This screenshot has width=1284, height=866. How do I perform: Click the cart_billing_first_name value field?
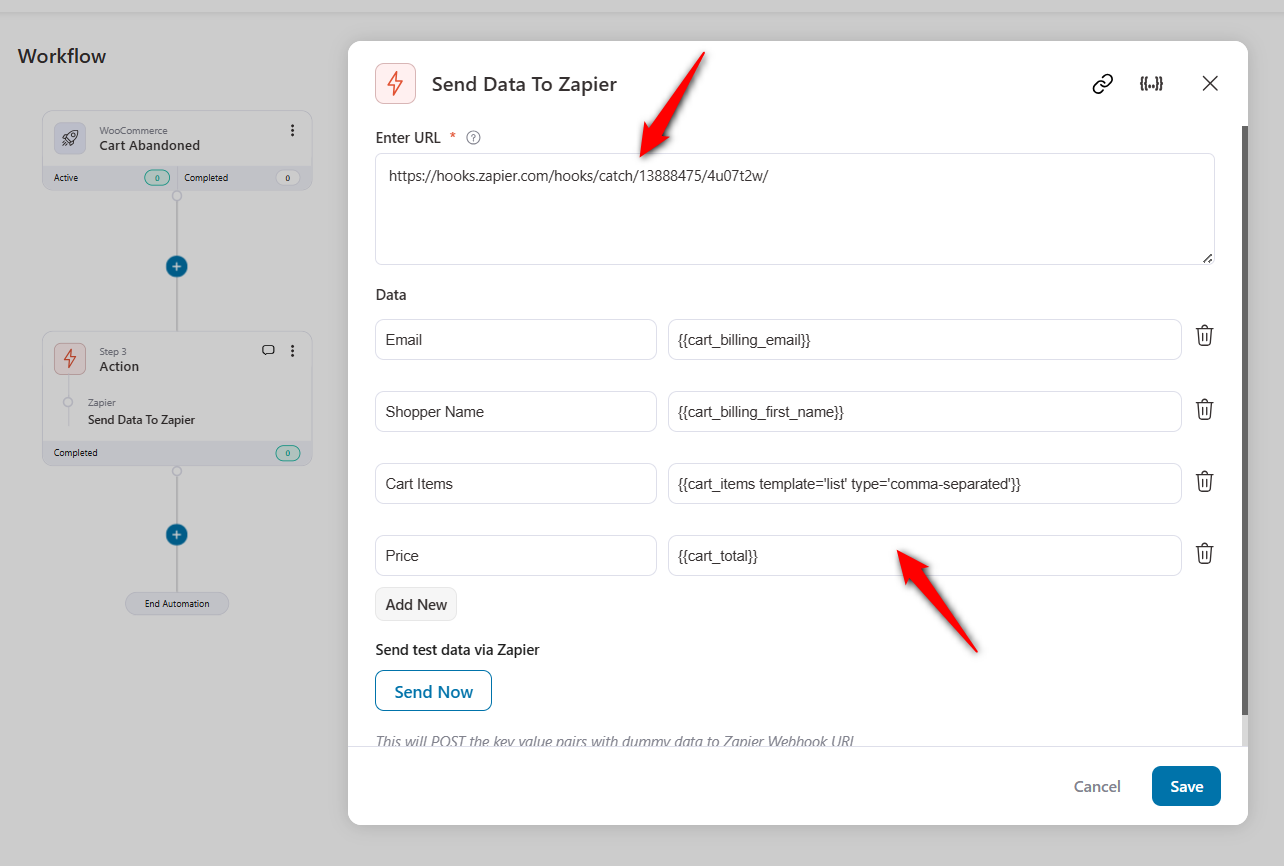(925, 412)
